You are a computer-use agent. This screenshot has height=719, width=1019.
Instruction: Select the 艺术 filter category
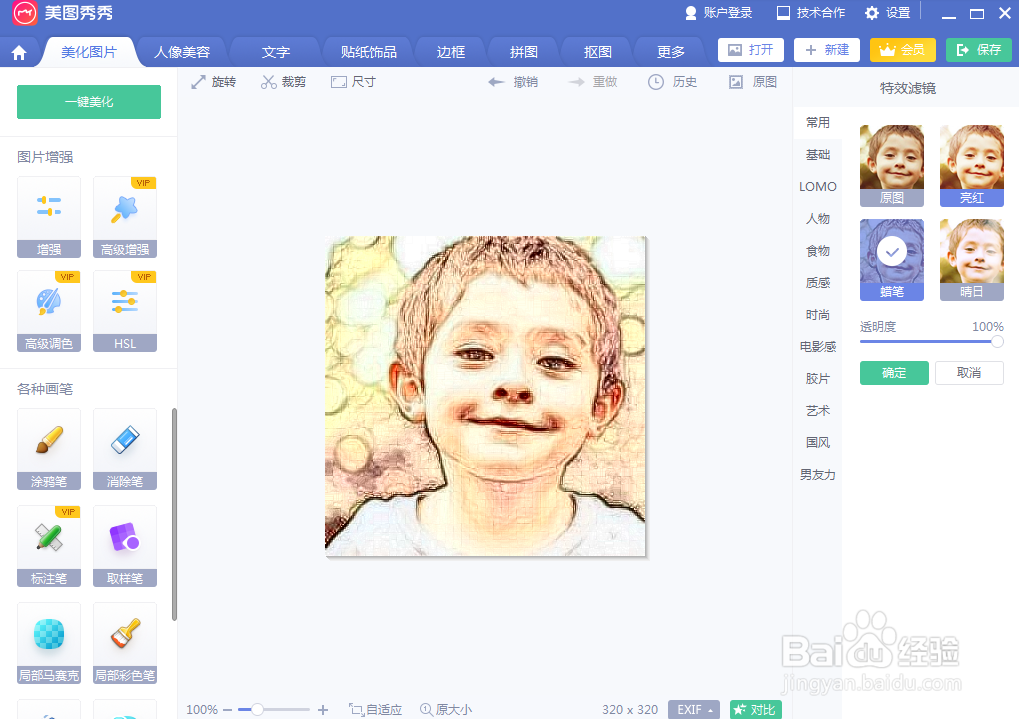pos(818,411)
